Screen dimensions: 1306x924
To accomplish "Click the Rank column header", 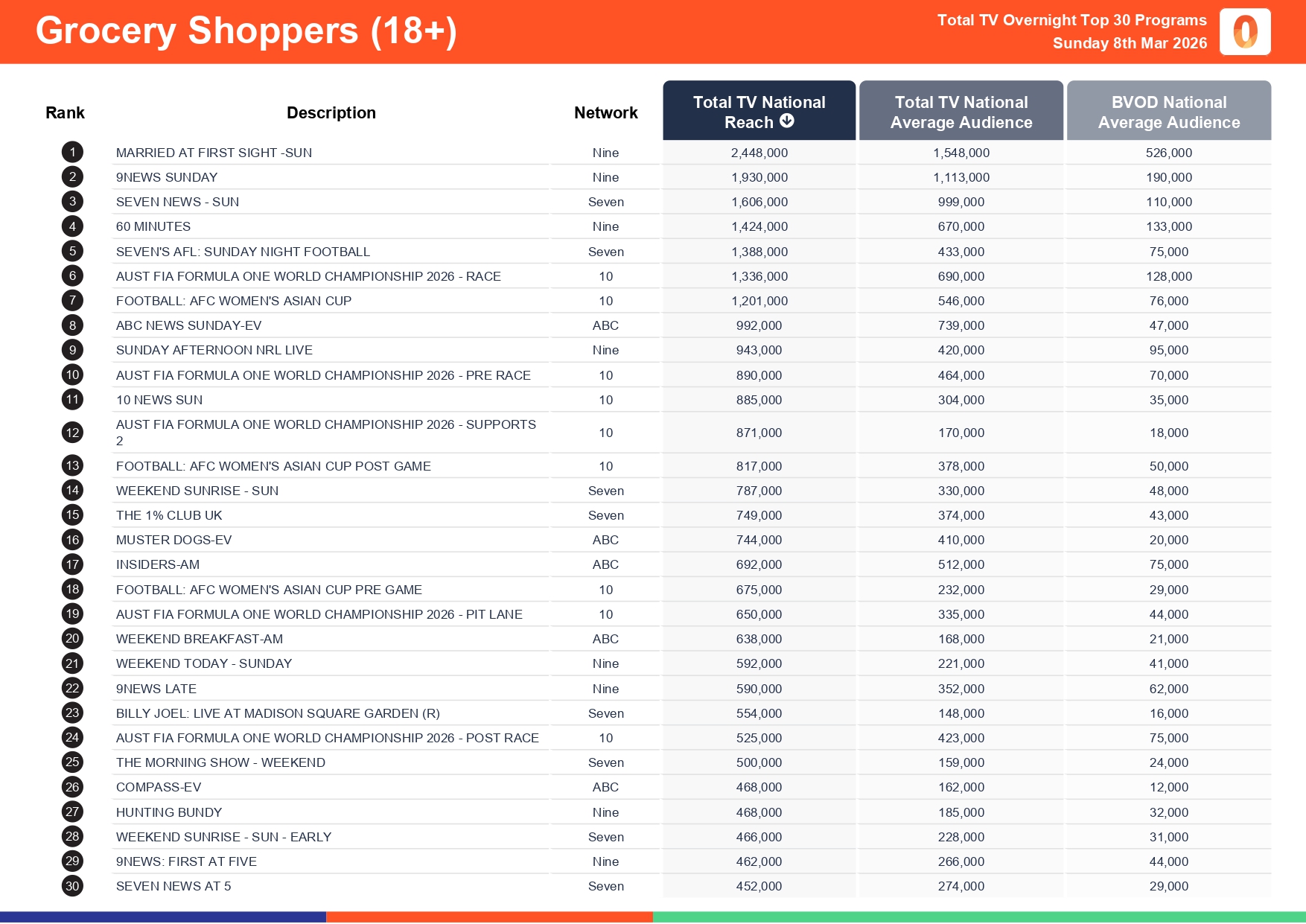I will [65, 113].
